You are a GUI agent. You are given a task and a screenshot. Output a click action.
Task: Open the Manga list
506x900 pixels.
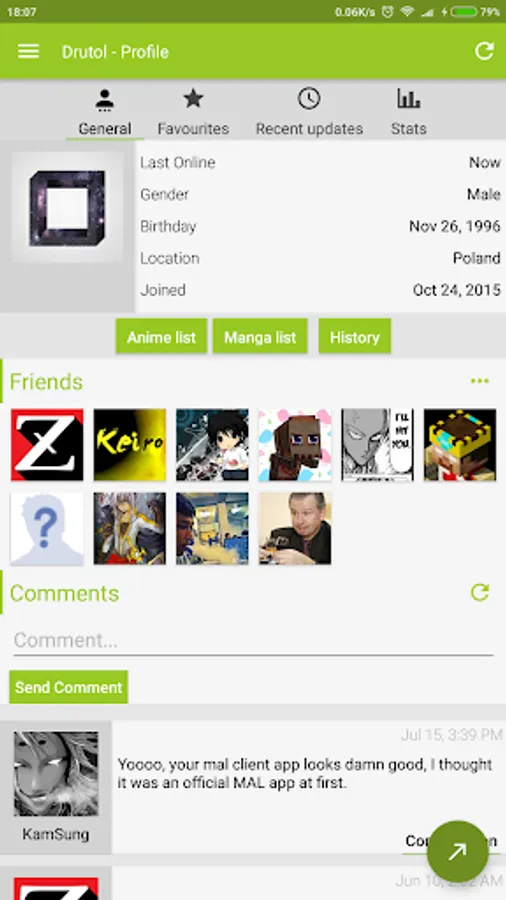click(260, 337)
